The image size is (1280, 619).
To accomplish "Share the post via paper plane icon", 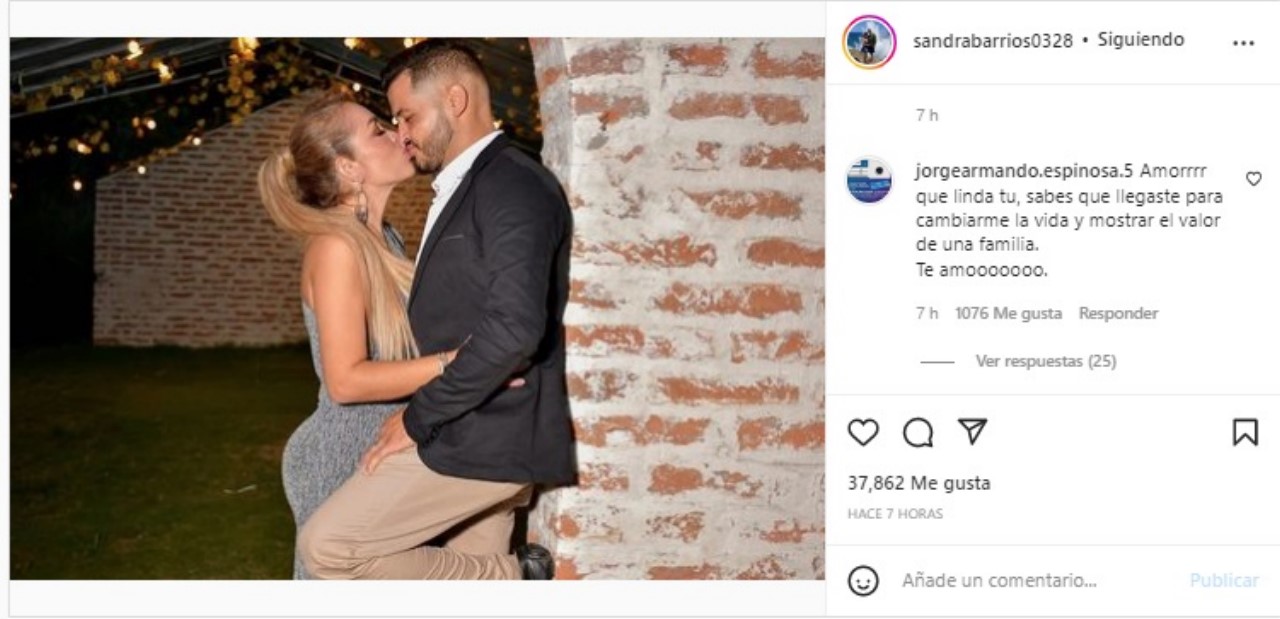I will pos(972,431).
